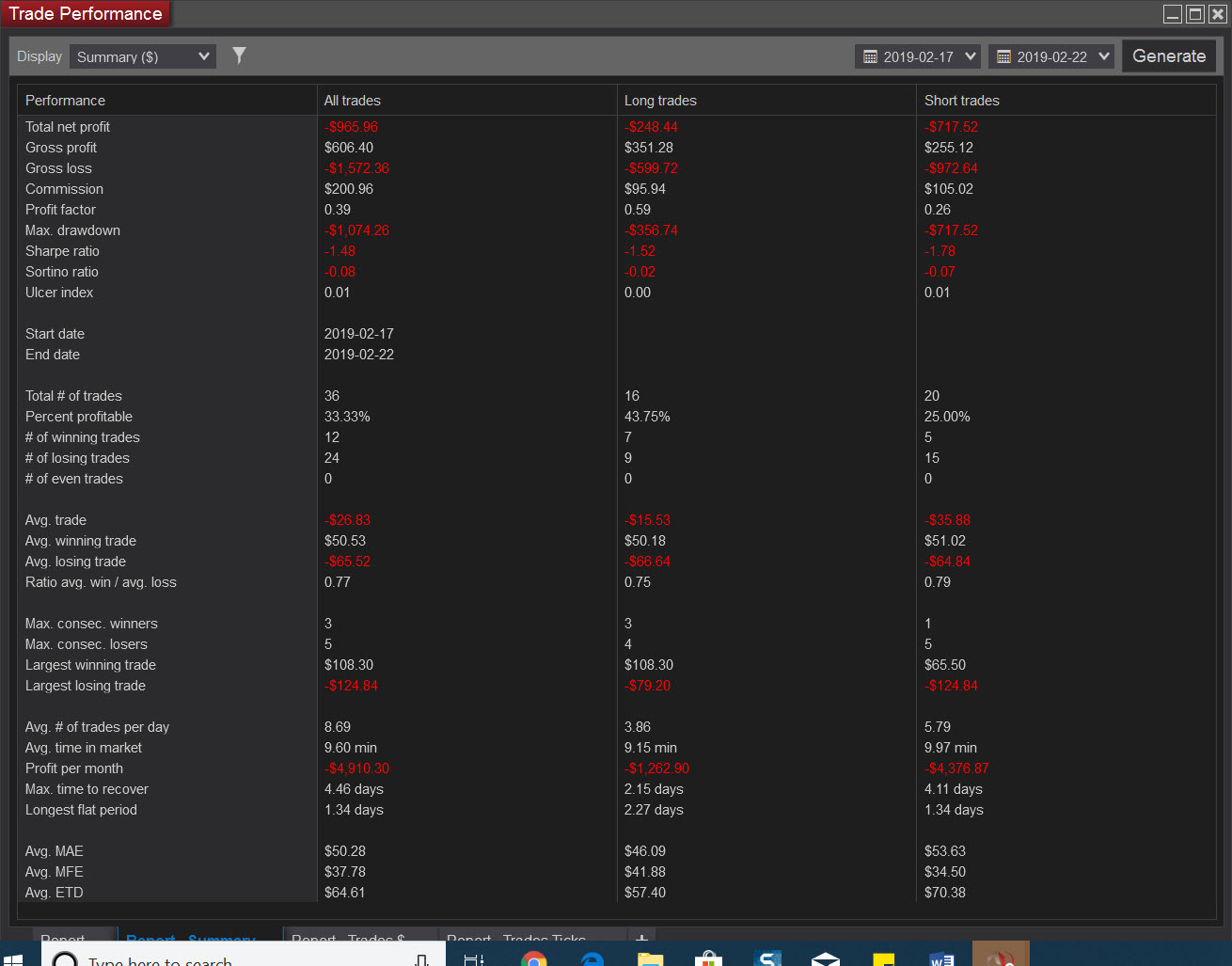Viewport: 1232px width, 966px height.
Task: Click the Short trades net profit -$717.52
Action: (x=951, y=127)
